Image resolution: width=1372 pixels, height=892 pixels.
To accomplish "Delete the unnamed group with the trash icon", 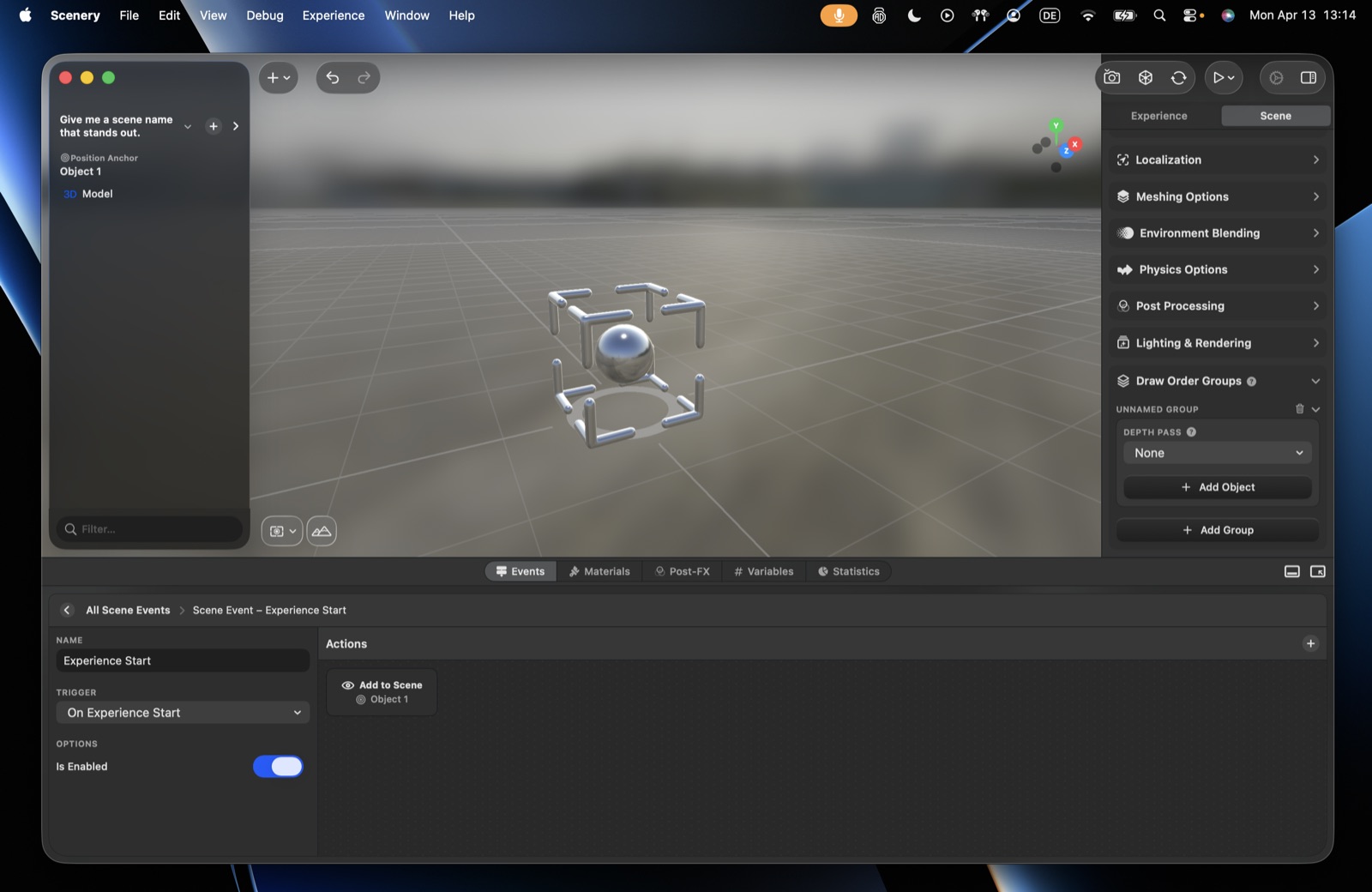I will pyautogui.click(x=1299, y=409).
